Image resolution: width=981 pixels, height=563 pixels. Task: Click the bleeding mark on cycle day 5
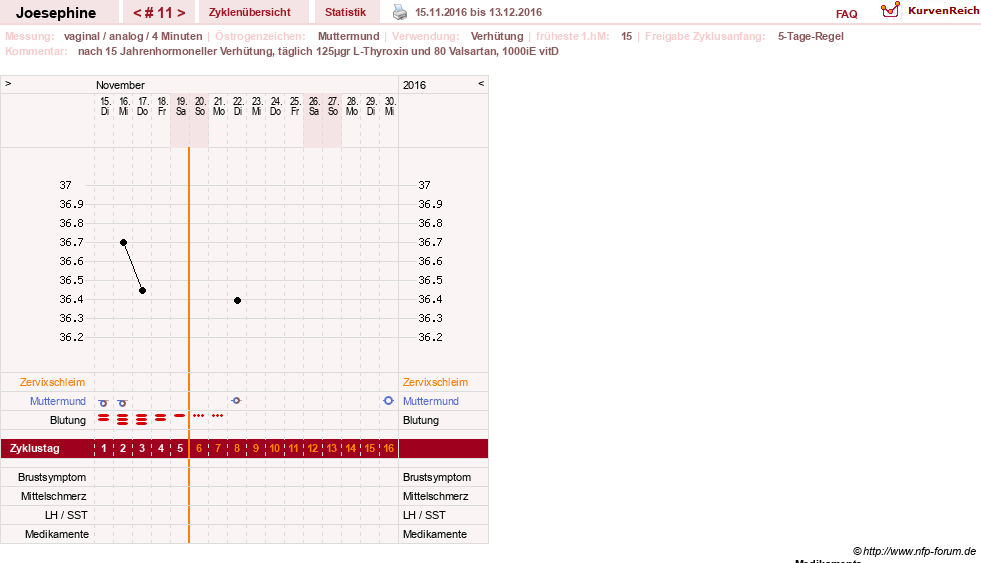tap(180, 415)
